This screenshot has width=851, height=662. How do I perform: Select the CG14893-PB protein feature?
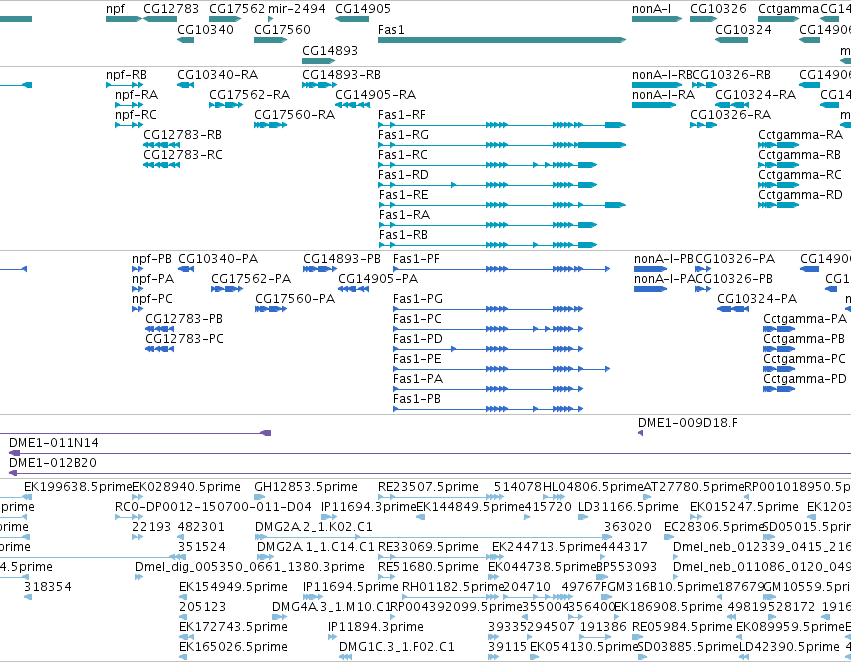pos(320,269)
